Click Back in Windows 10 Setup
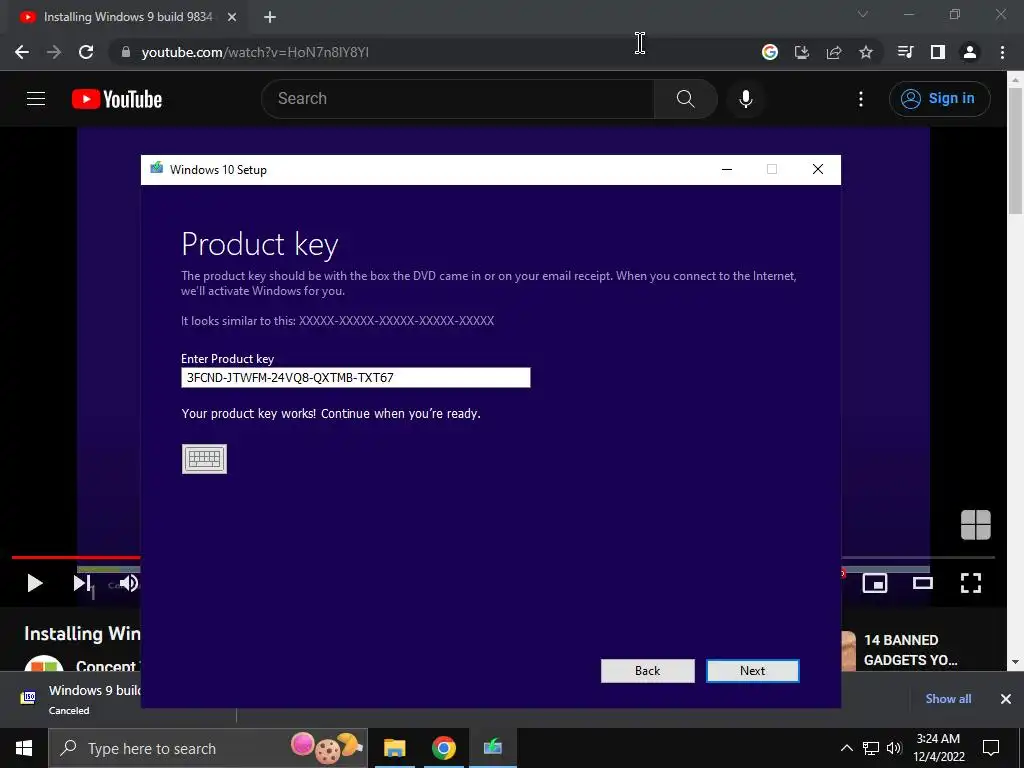1024x768 pixels. pyautogui.click(x=647, y=671)
